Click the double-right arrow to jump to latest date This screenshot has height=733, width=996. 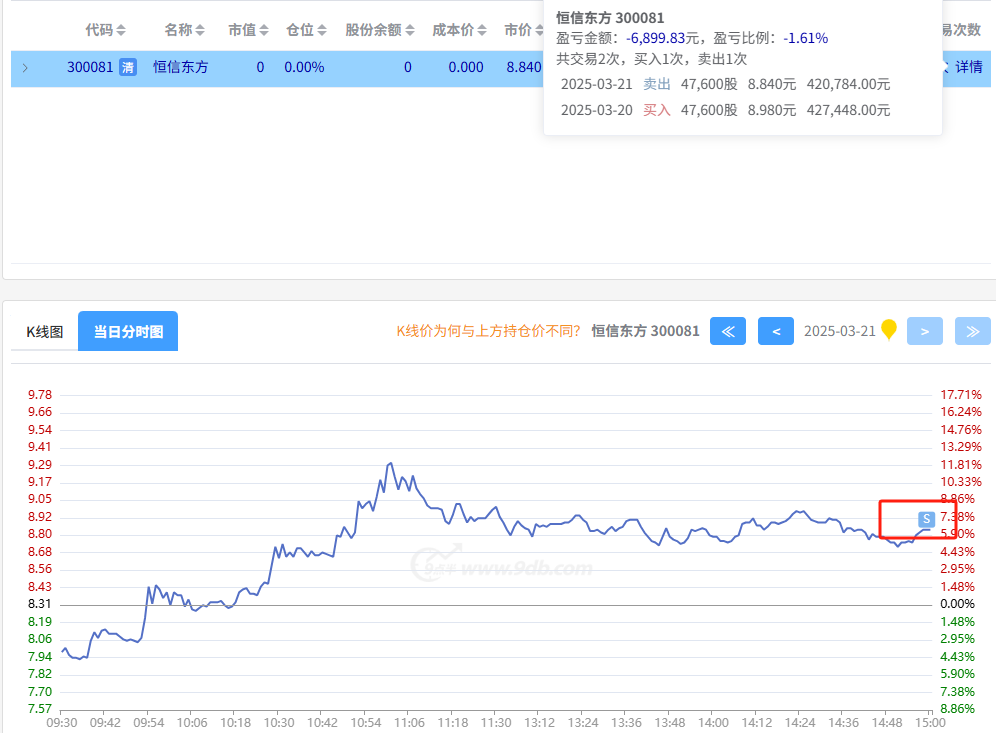click(973, 331)
